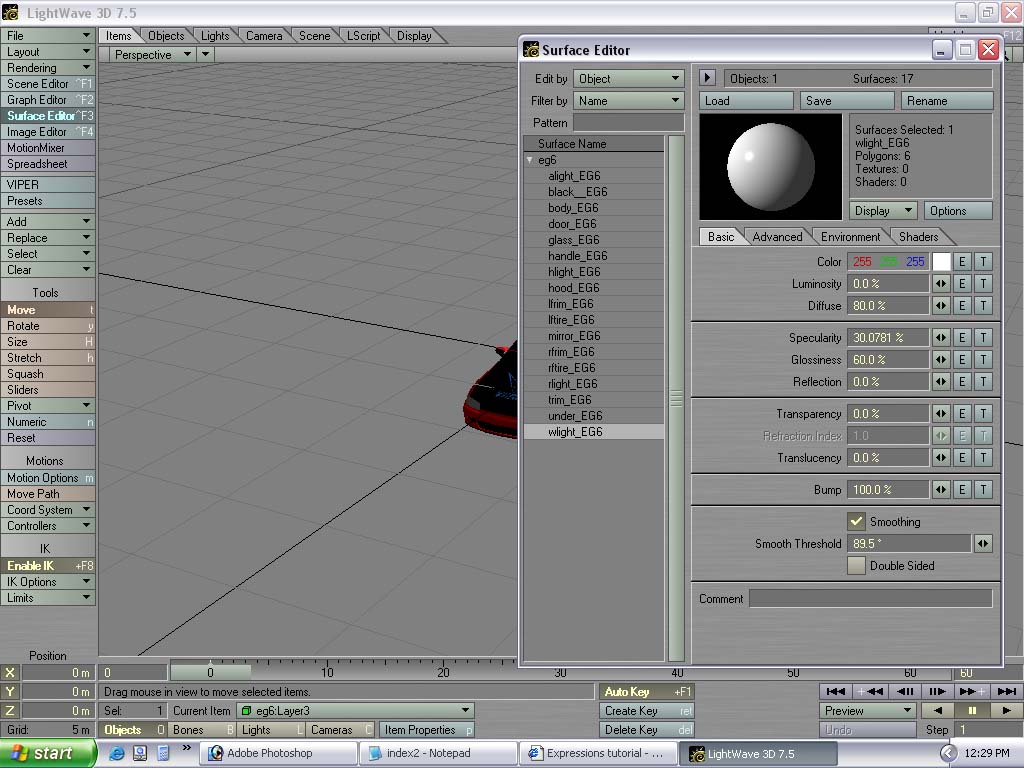Screen dimensions: 1024x768
Task: Click the T texture button for Bump
Action: pos(983,490)
